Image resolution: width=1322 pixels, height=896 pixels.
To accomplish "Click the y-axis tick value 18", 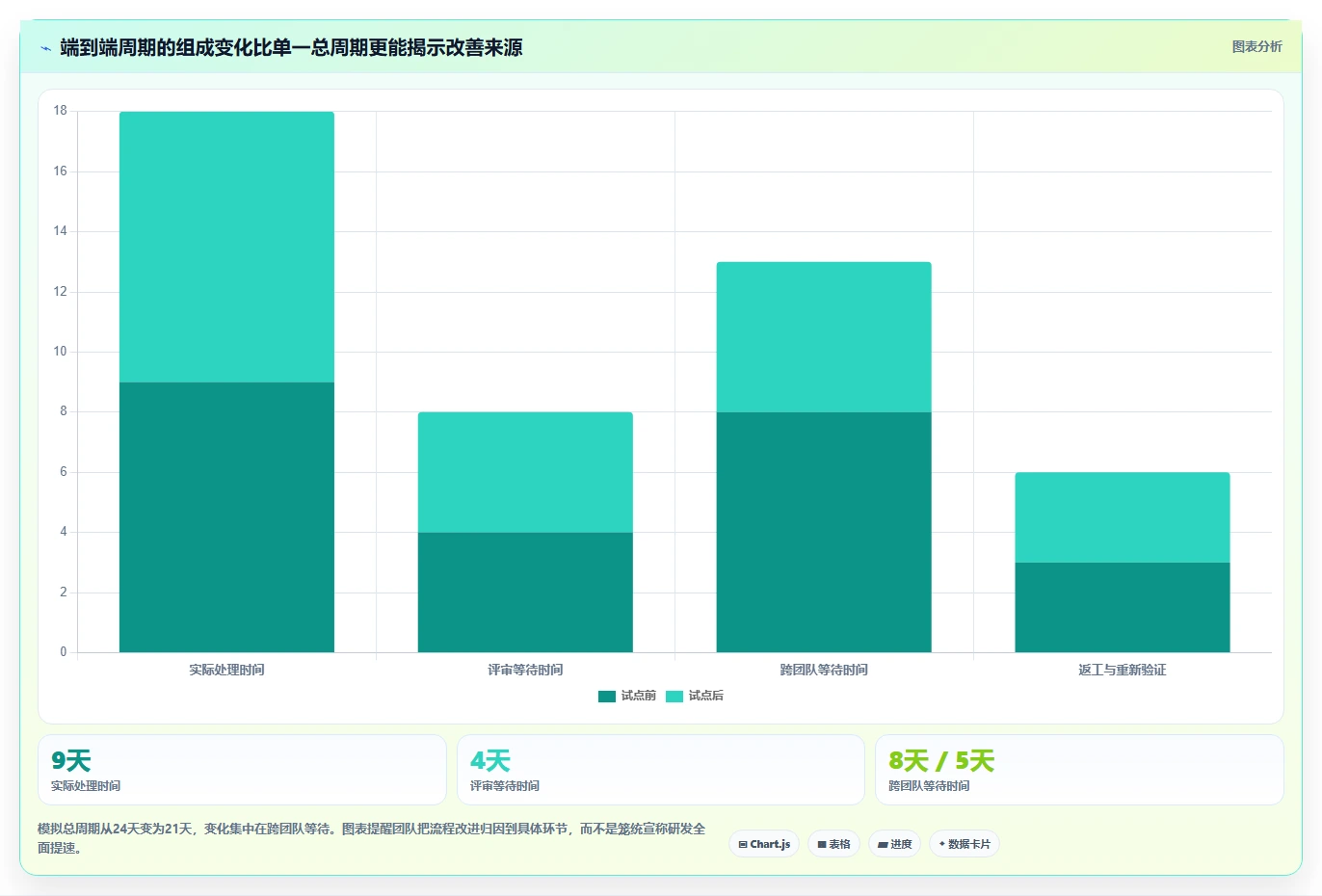I will tap(61, 111).
